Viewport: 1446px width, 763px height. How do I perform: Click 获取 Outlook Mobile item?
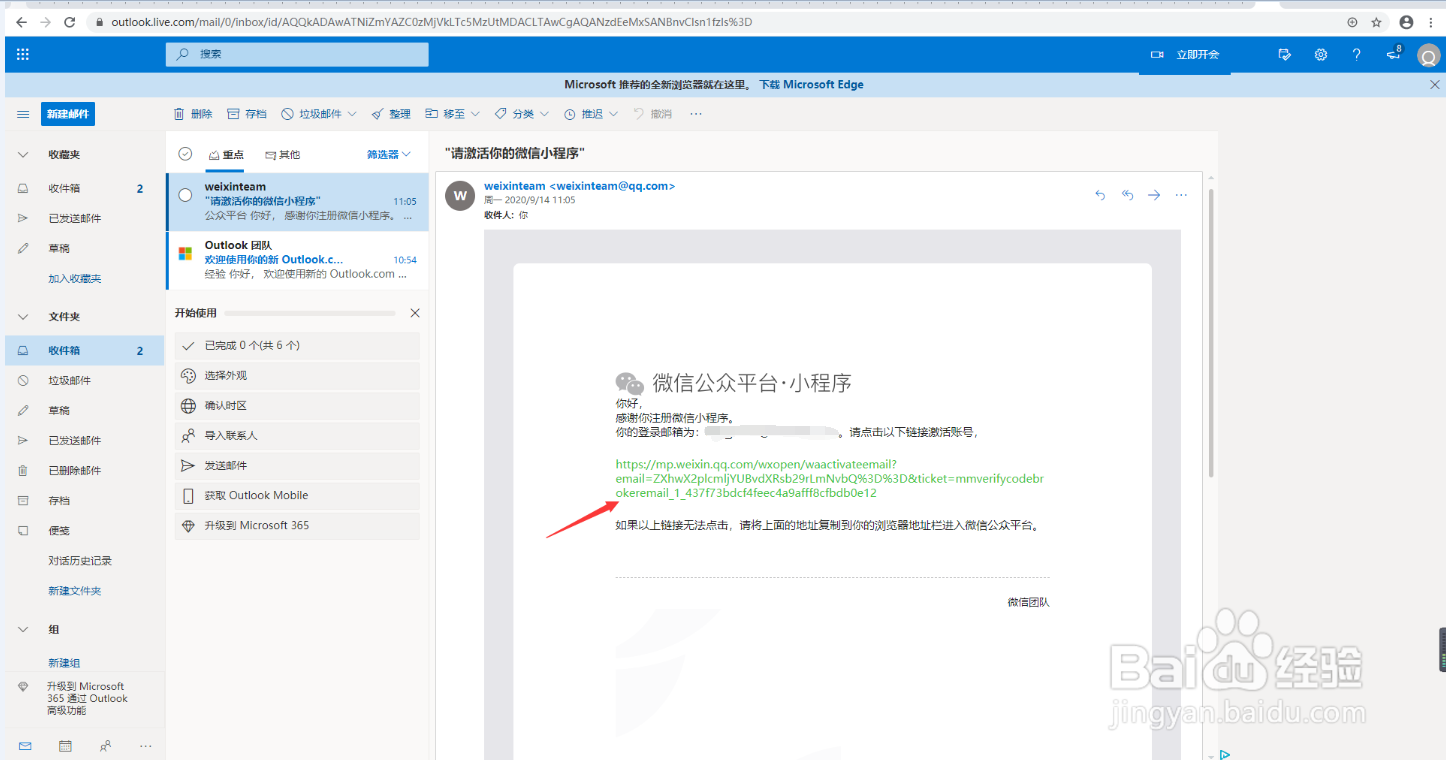tap(297, 496)
